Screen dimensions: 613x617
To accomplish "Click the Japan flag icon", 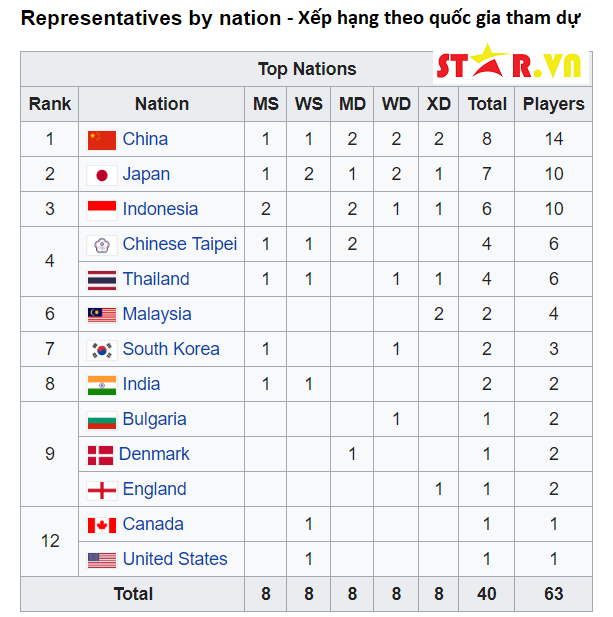I will 101,175.
